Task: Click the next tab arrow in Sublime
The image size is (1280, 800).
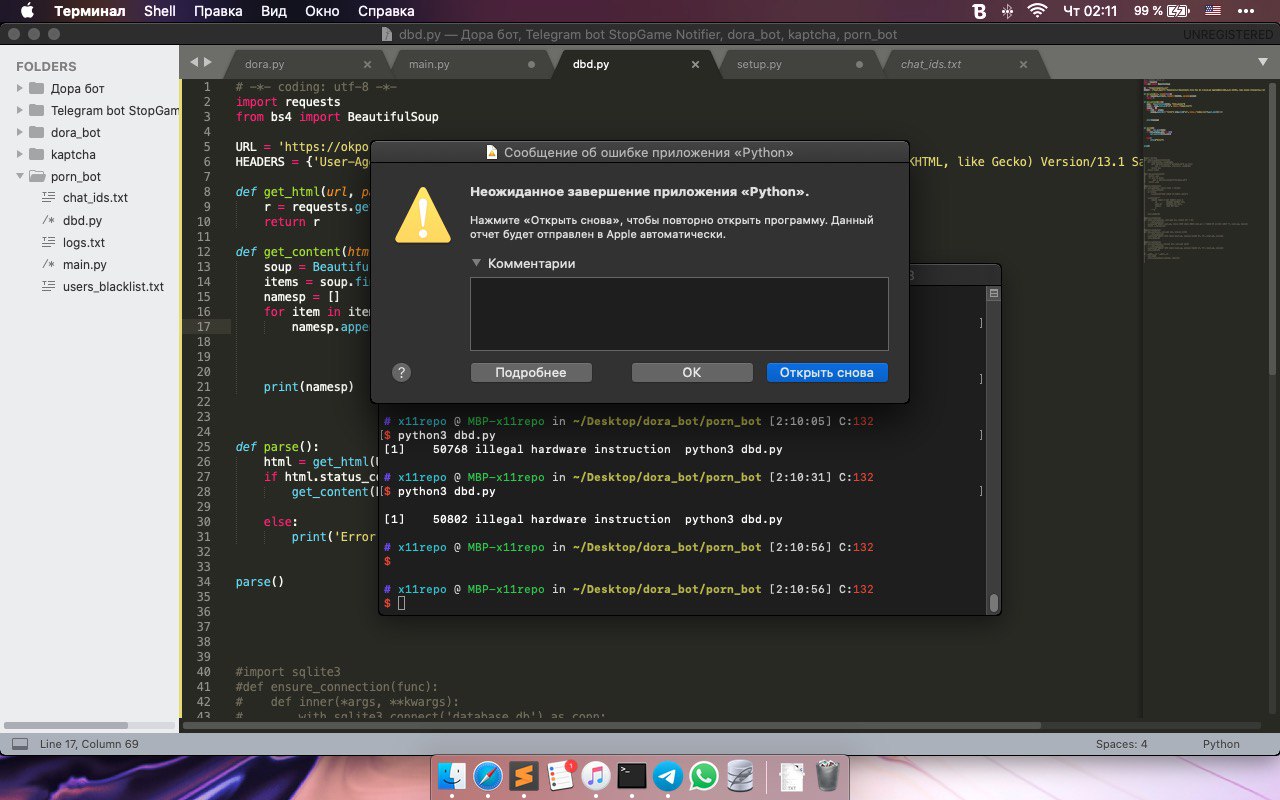Action: 207,62
